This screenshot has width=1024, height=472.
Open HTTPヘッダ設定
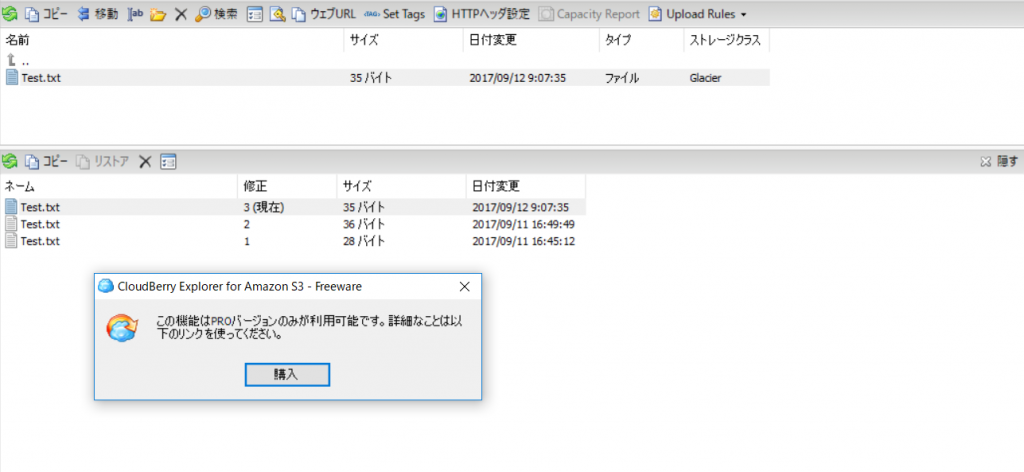pyautogui.click(x=482, y=14)
